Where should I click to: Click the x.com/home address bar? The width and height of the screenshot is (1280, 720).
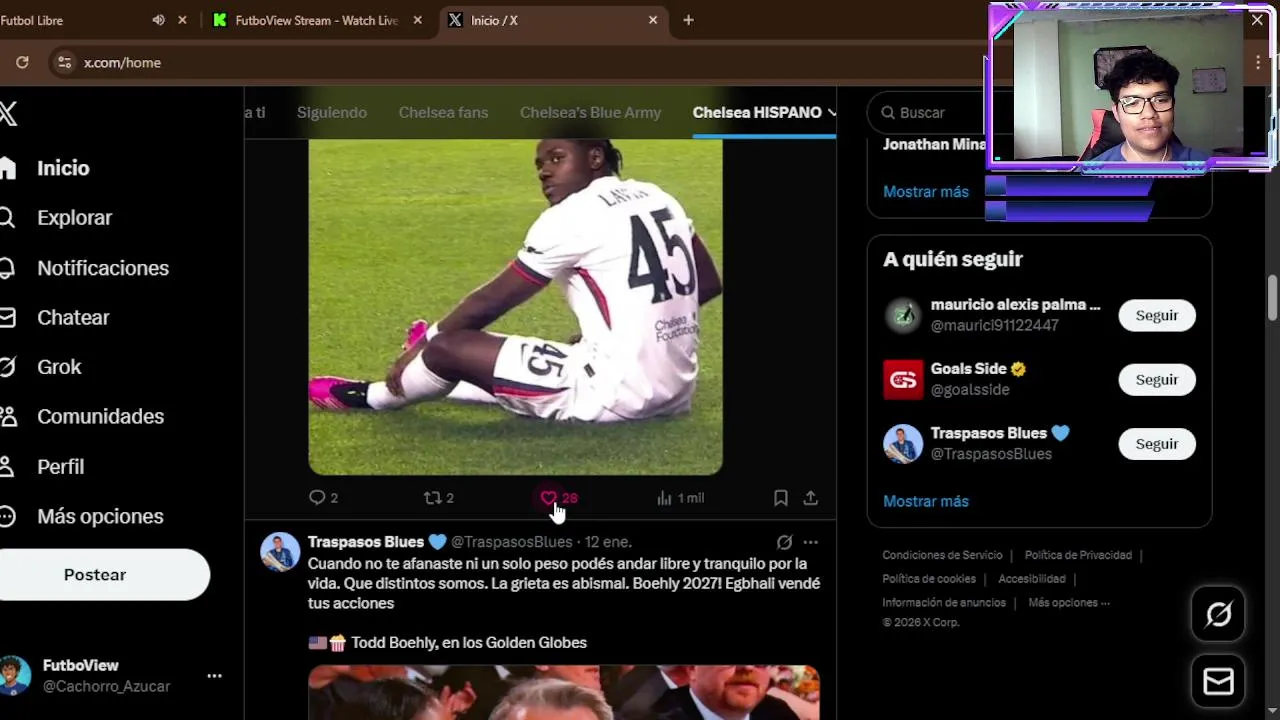pyautogui.click(x=121, y=62)
